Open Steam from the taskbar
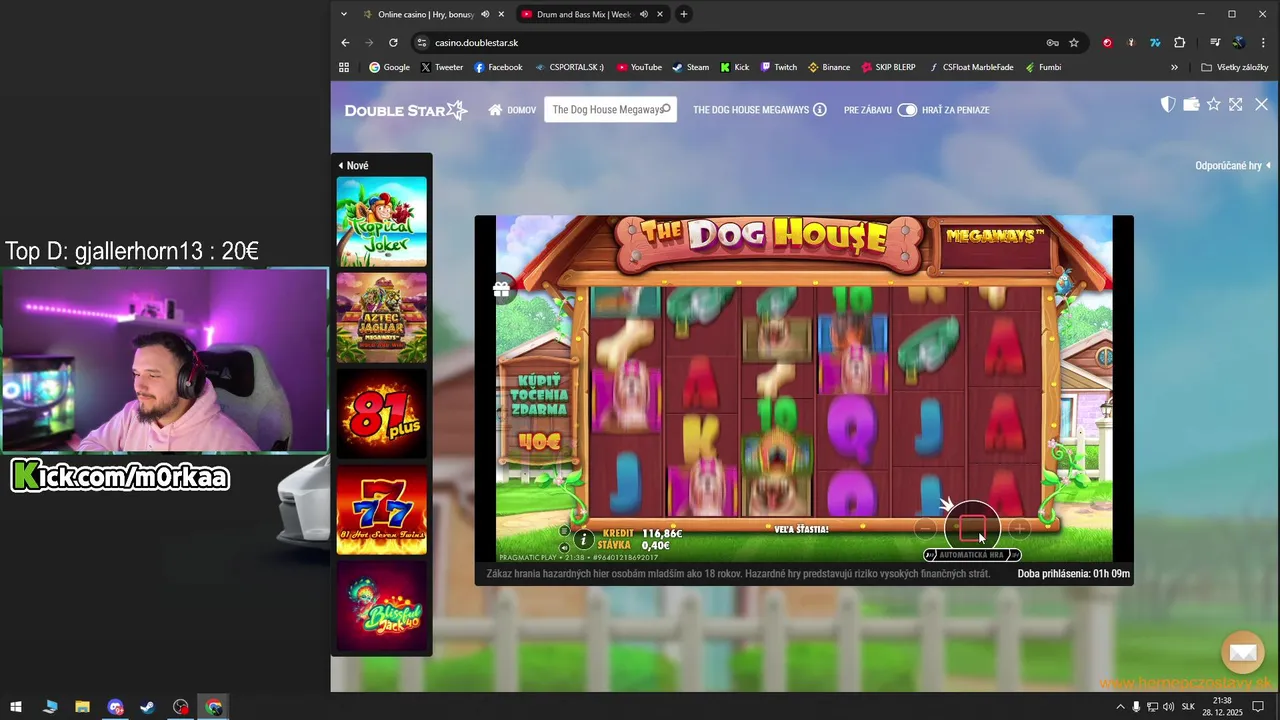 (147, 707)
